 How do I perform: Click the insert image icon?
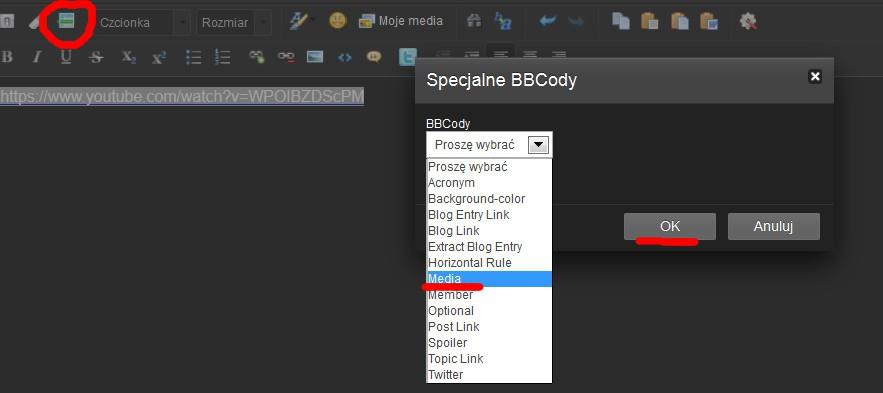315,56
